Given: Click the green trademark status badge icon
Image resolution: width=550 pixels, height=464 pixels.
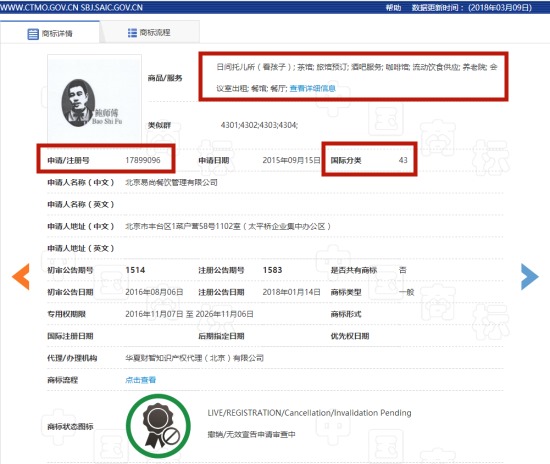Looking at the screenshot, I should (159, 426).
